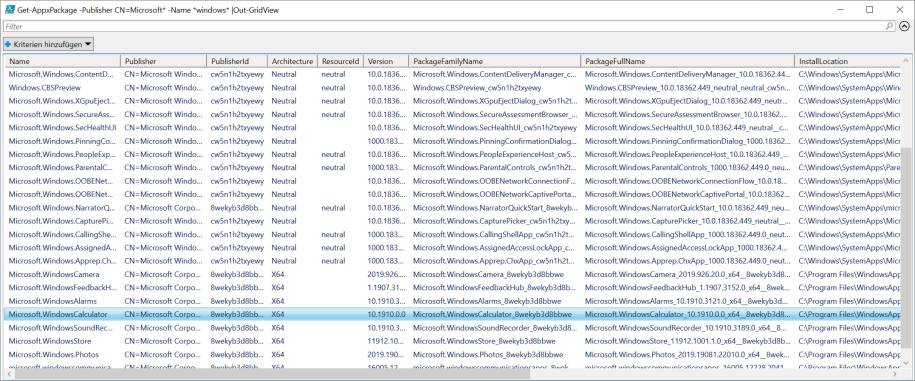
Task: Sort by the Name column header
Action: pos(62,61)
